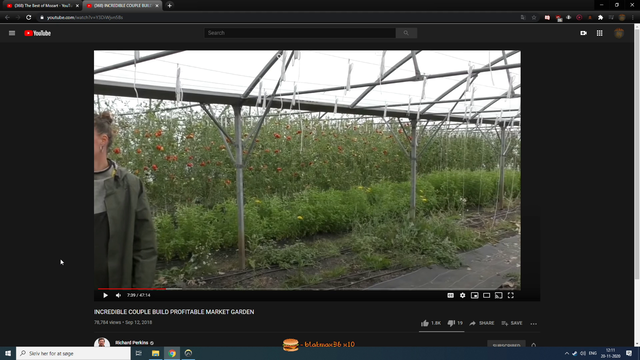Open a new browser tab
640x360 pixels.
[x=169, y=6]
